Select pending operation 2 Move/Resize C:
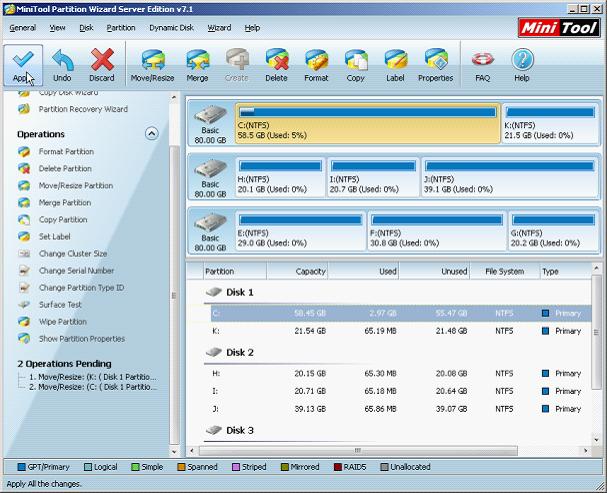The height and width of the screenshot is (493, 607). [93, 387]
